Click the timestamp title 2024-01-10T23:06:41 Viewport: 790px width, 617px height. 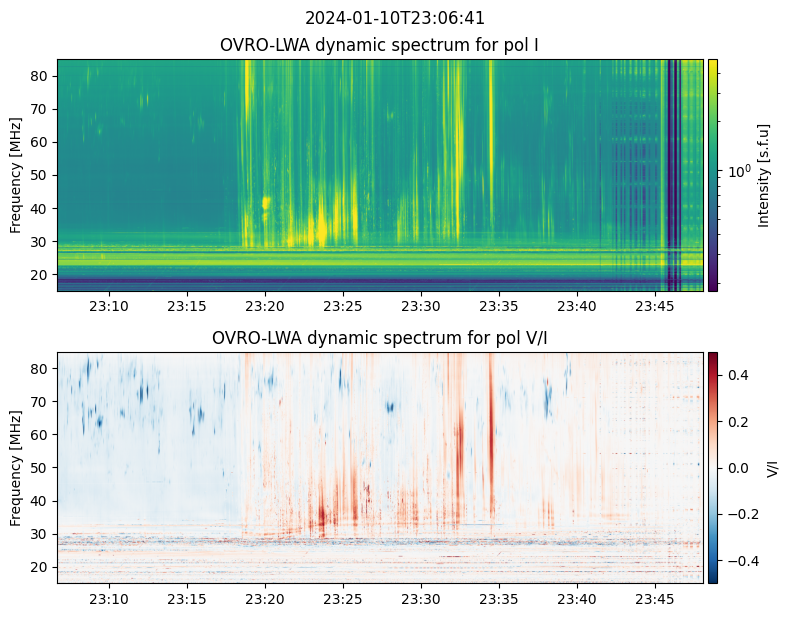click(x=394, y=18)
